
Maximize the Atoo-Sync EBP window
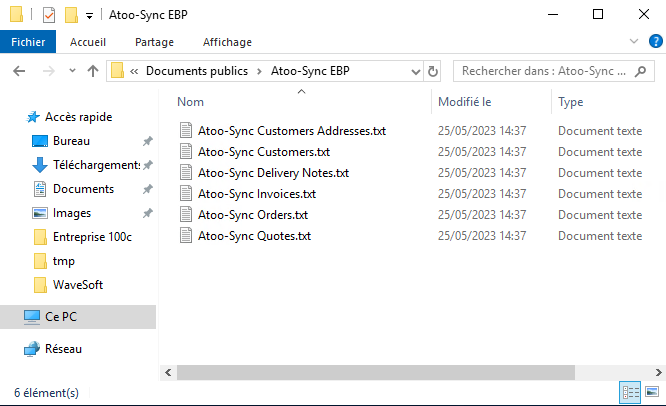tap(598, 14)
